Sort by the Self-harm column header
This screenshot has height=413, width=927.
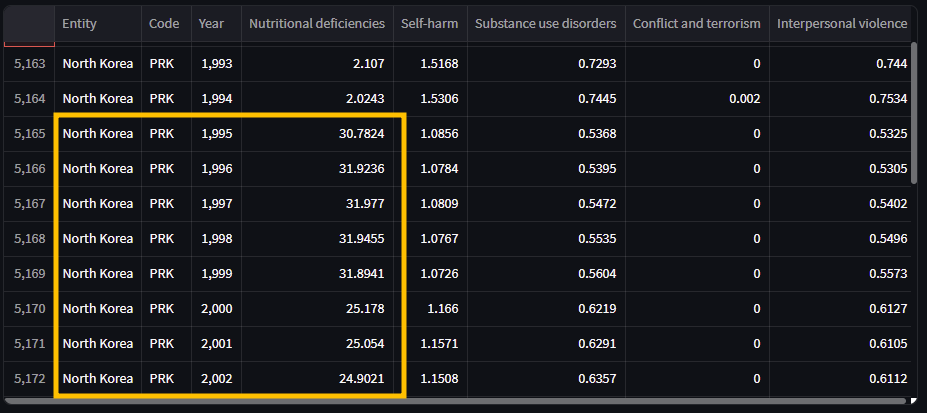click(430, 24)
